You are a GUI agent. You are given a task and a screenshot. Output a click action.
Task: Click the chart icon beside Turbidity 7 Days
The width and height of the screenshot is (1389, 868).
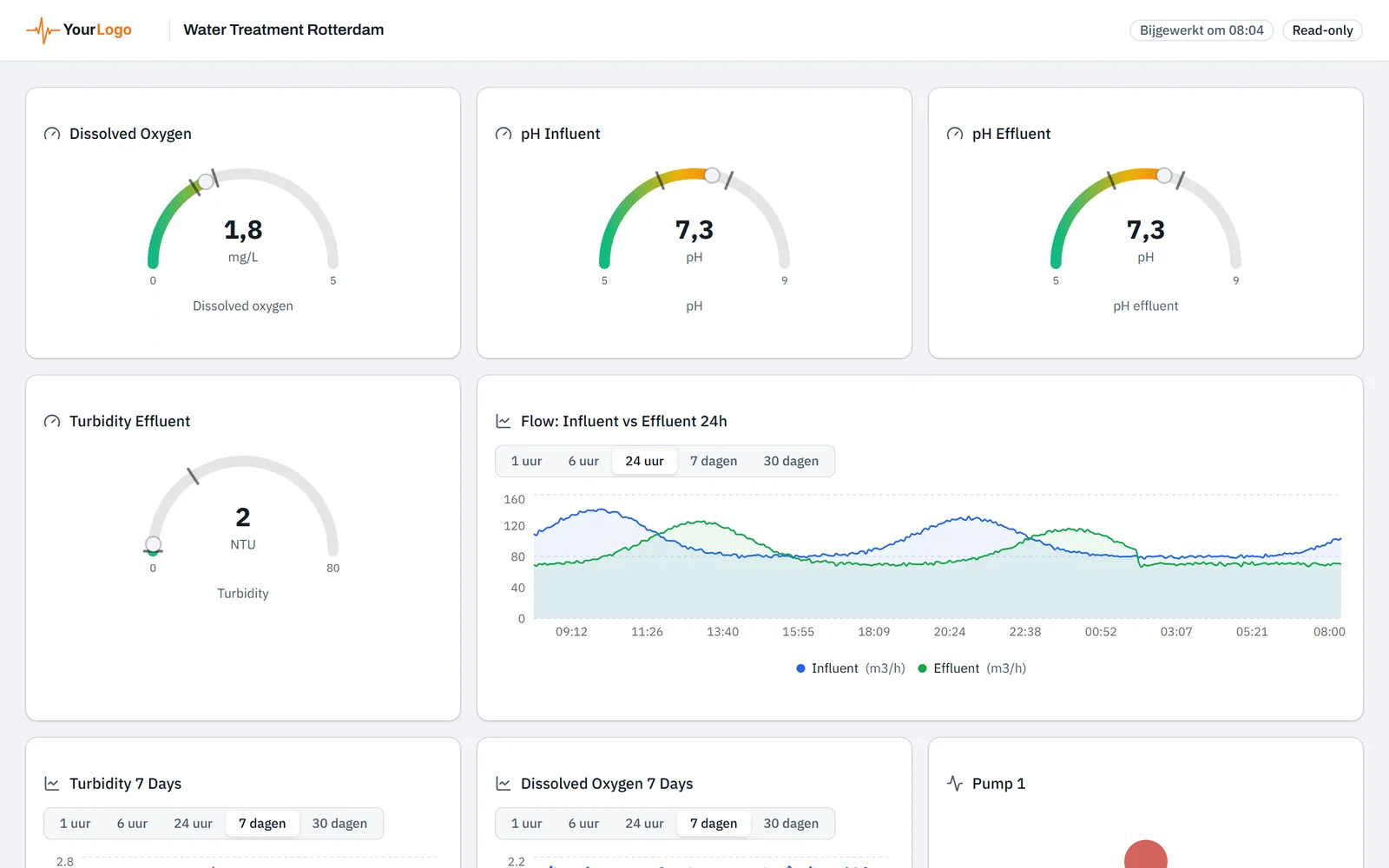point(52,784)
